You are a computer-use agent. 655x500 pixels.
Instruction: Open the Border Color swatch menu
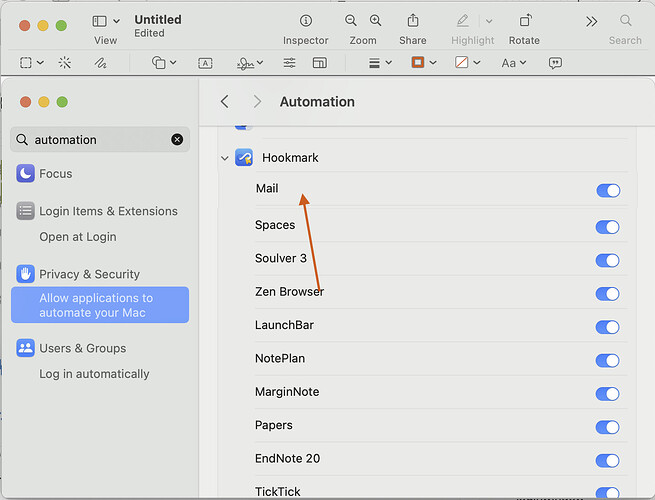[x=424, y=63]
